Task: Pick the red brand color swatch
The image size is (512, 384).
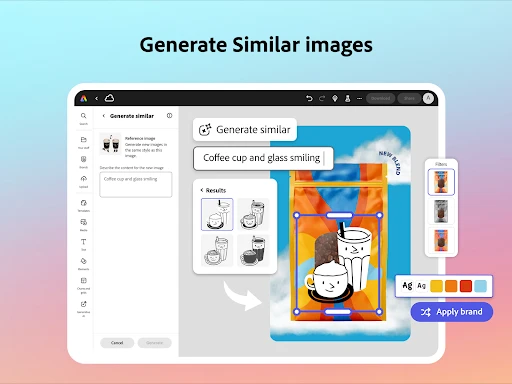Action: (x=466, y=286)
